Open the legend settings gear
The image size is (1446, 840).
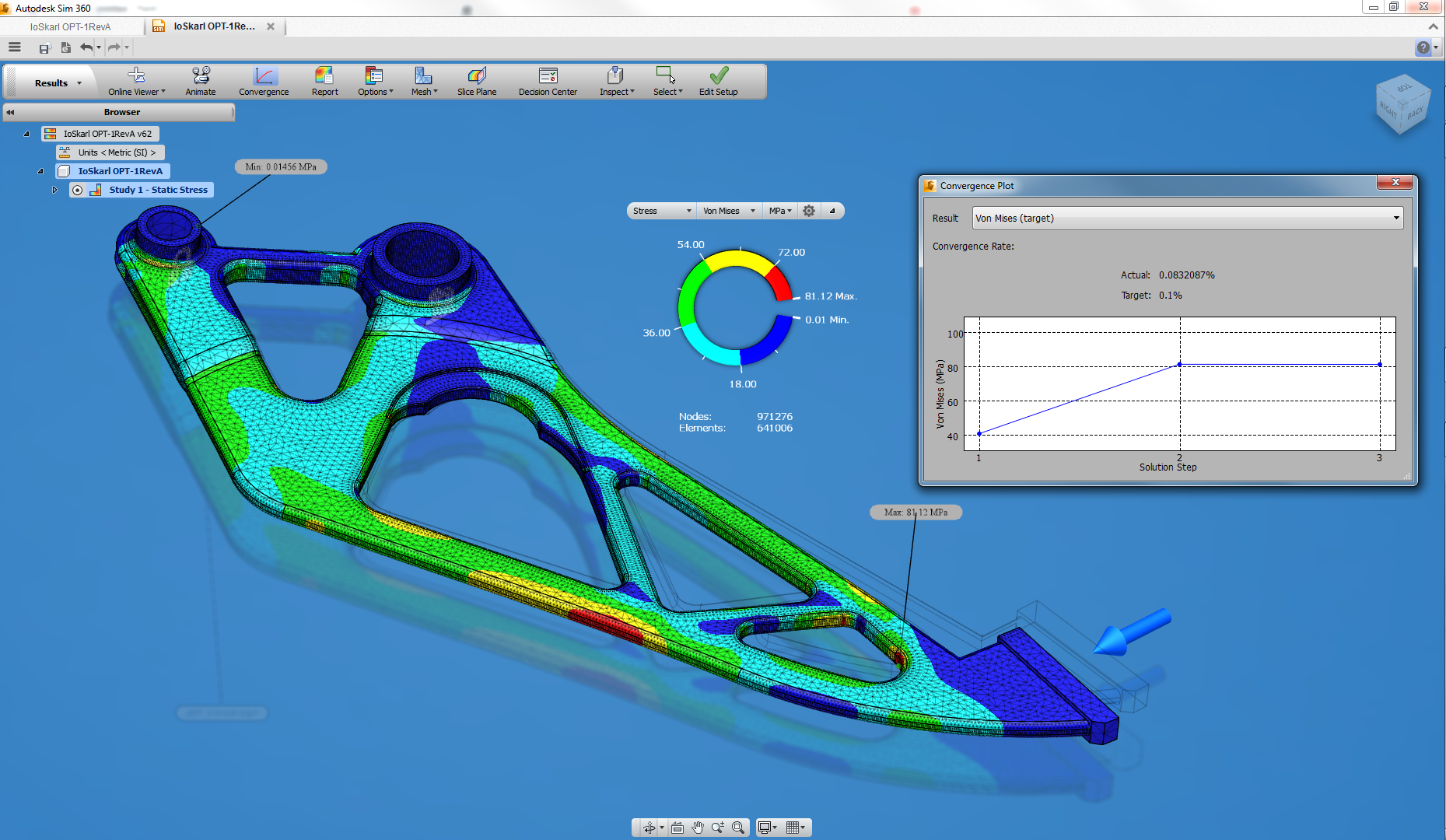(809, 211)
